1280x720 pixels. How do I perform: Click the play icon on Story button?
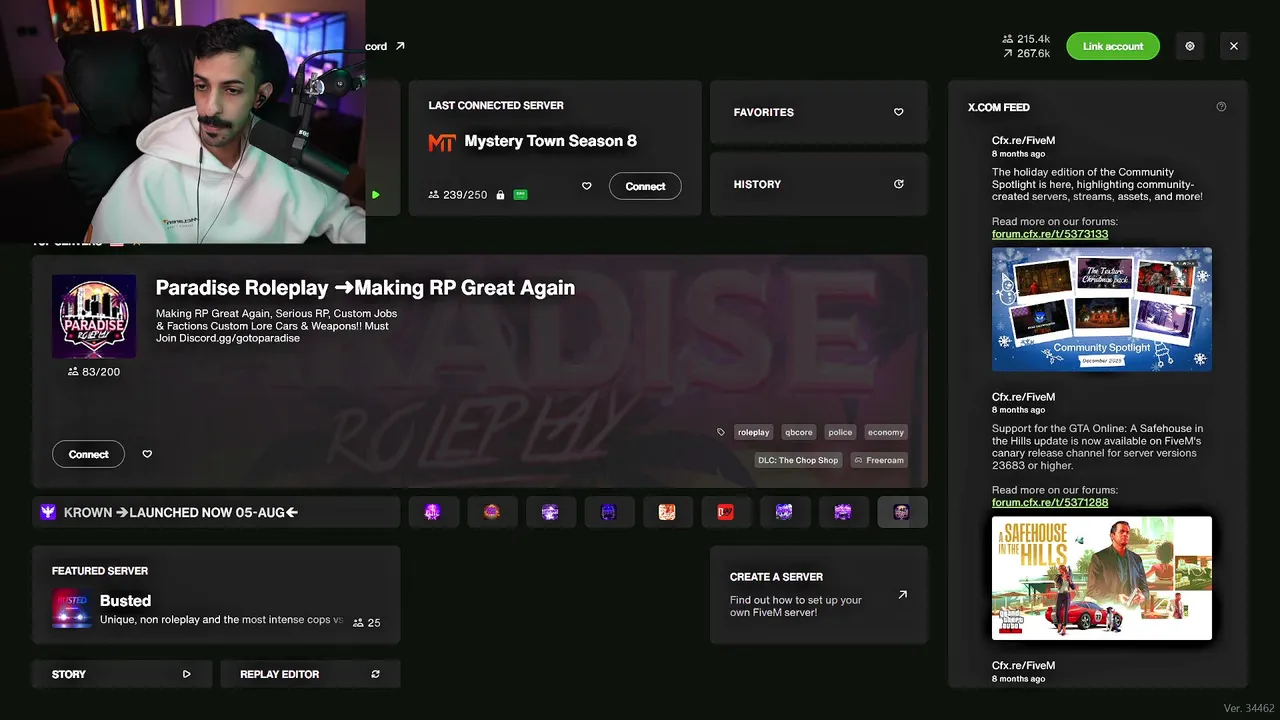[186, 674]
